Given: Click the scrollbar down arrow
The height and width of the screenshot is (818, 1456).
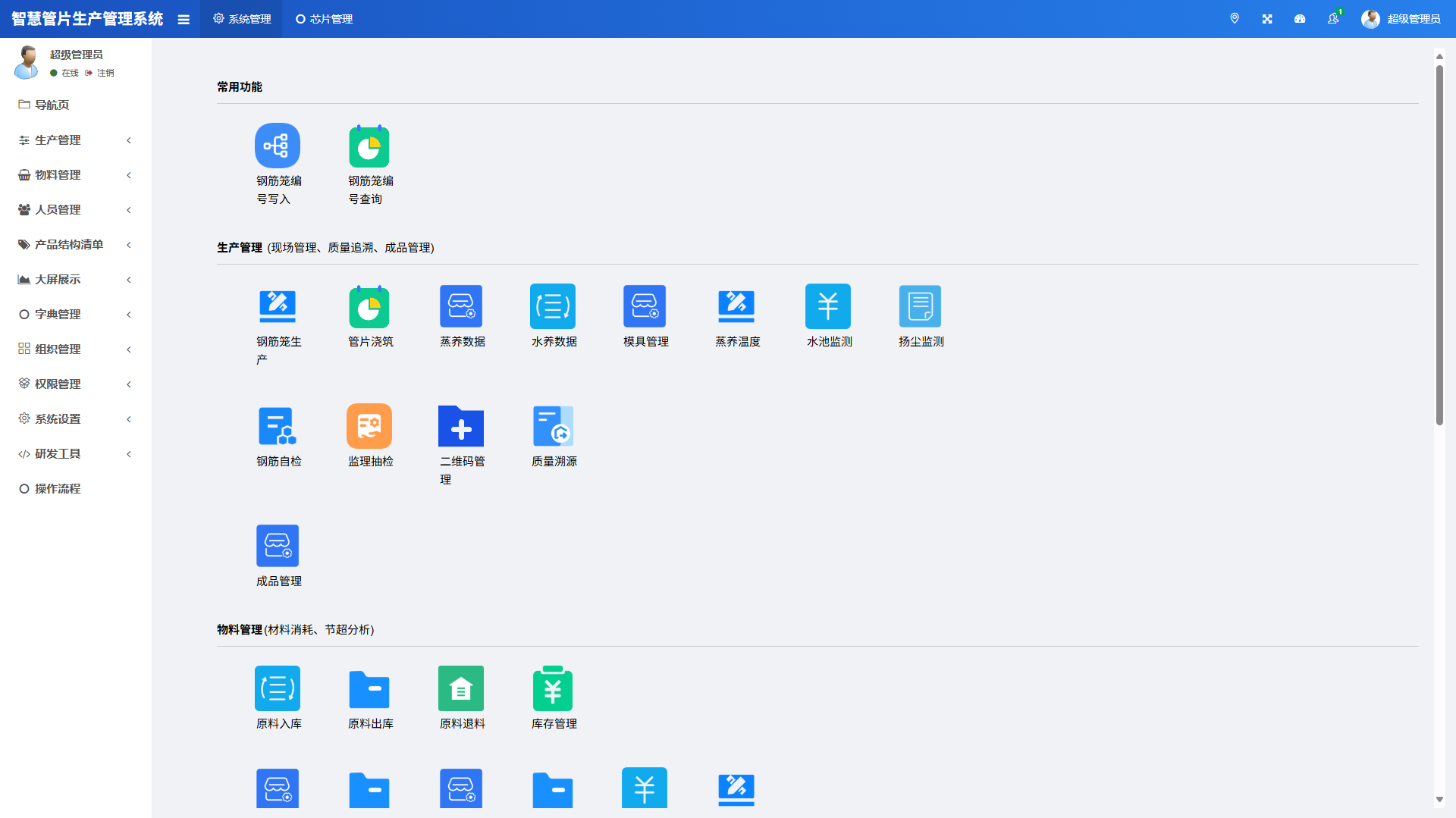Looking at the screenshot, I should click(x=1439, y=800).
